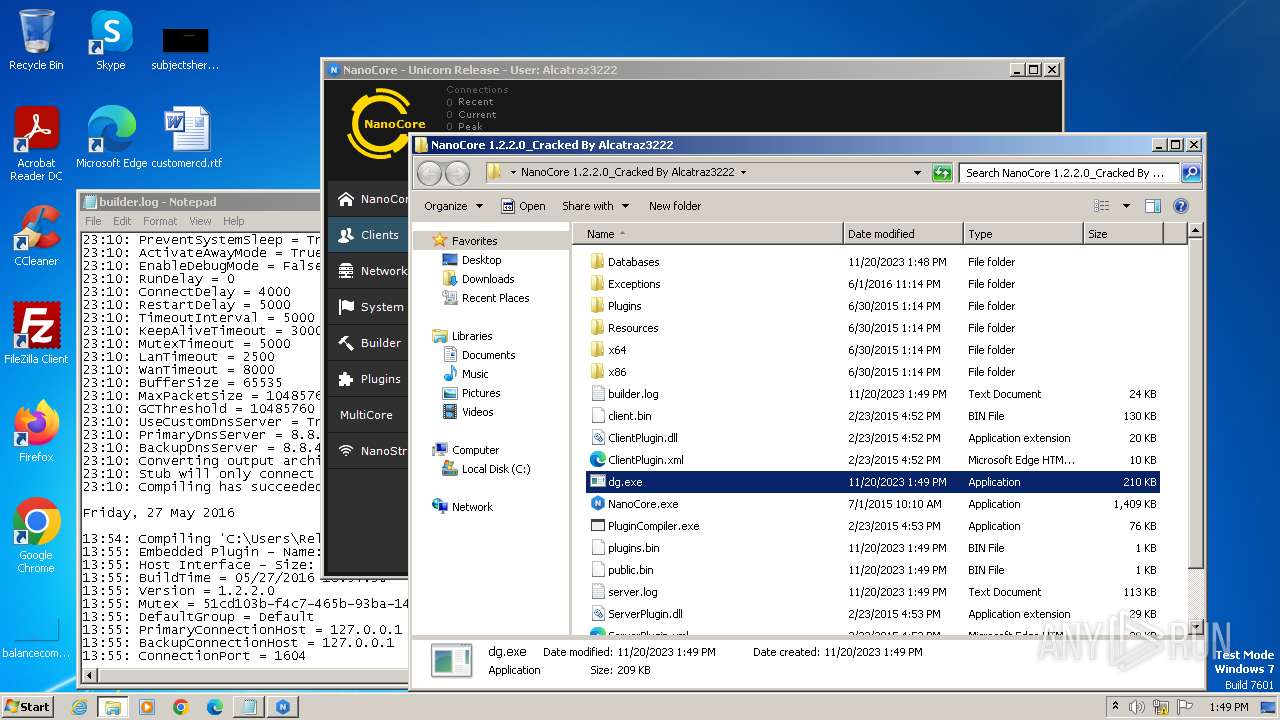Open Internet Explorer from taskbar
1280x720 pixels.
pos(80,707)
